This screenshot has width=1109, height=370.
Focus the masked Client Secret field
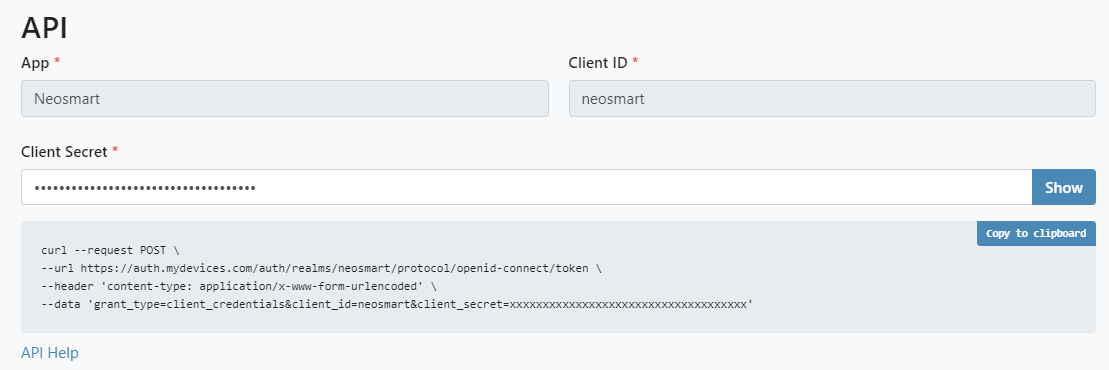527,187
